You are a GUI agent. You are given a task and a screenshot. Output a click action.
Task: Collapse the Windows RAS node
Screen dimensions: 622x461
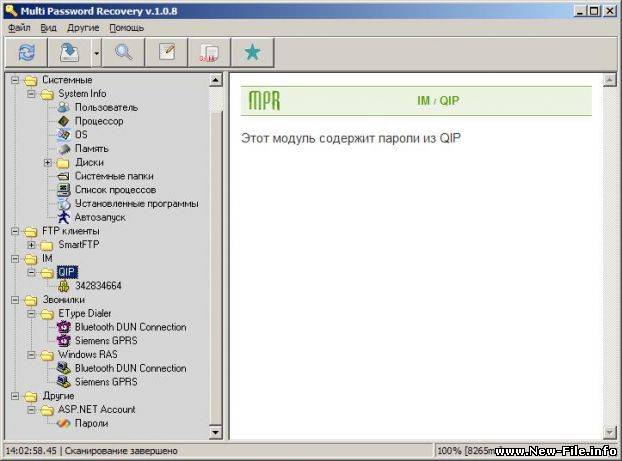point(31,355)
